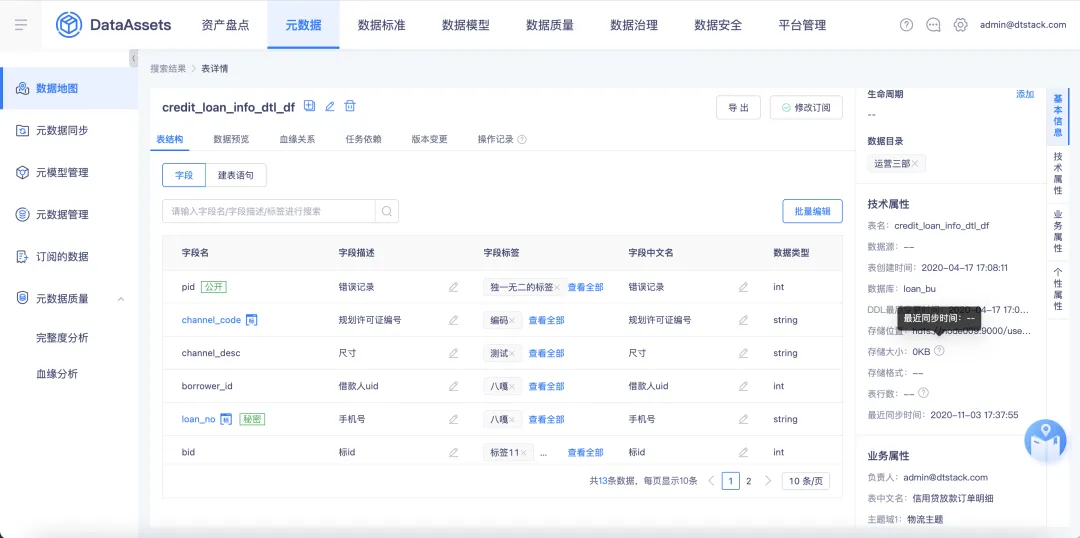Screen dimensions: 1080x538
Task: Open the settings gear icon in header
Action: pyautogui.click(x=960, y=25)
